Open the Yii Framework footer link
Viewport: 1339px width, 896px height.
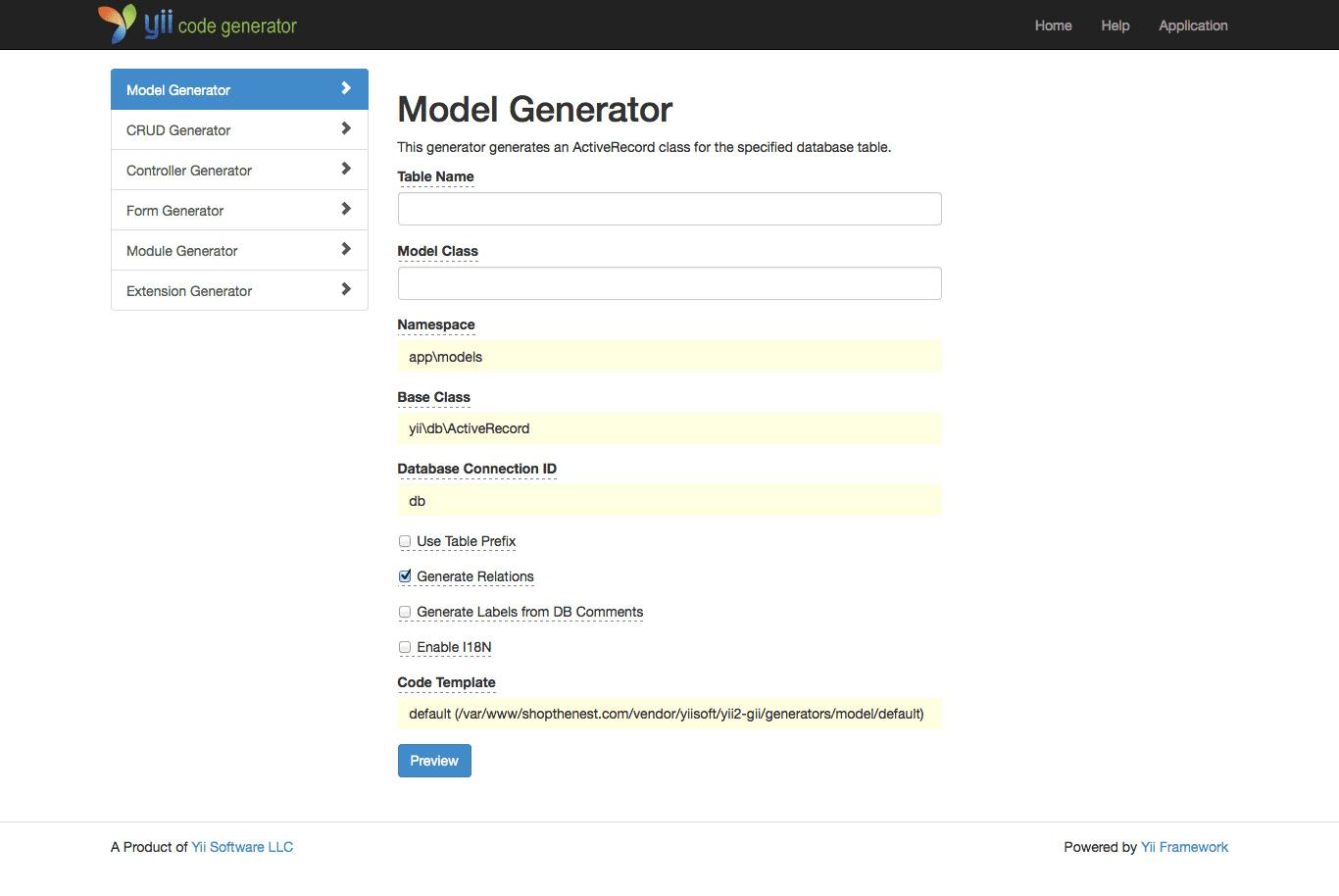click(x=1184, y=847)
